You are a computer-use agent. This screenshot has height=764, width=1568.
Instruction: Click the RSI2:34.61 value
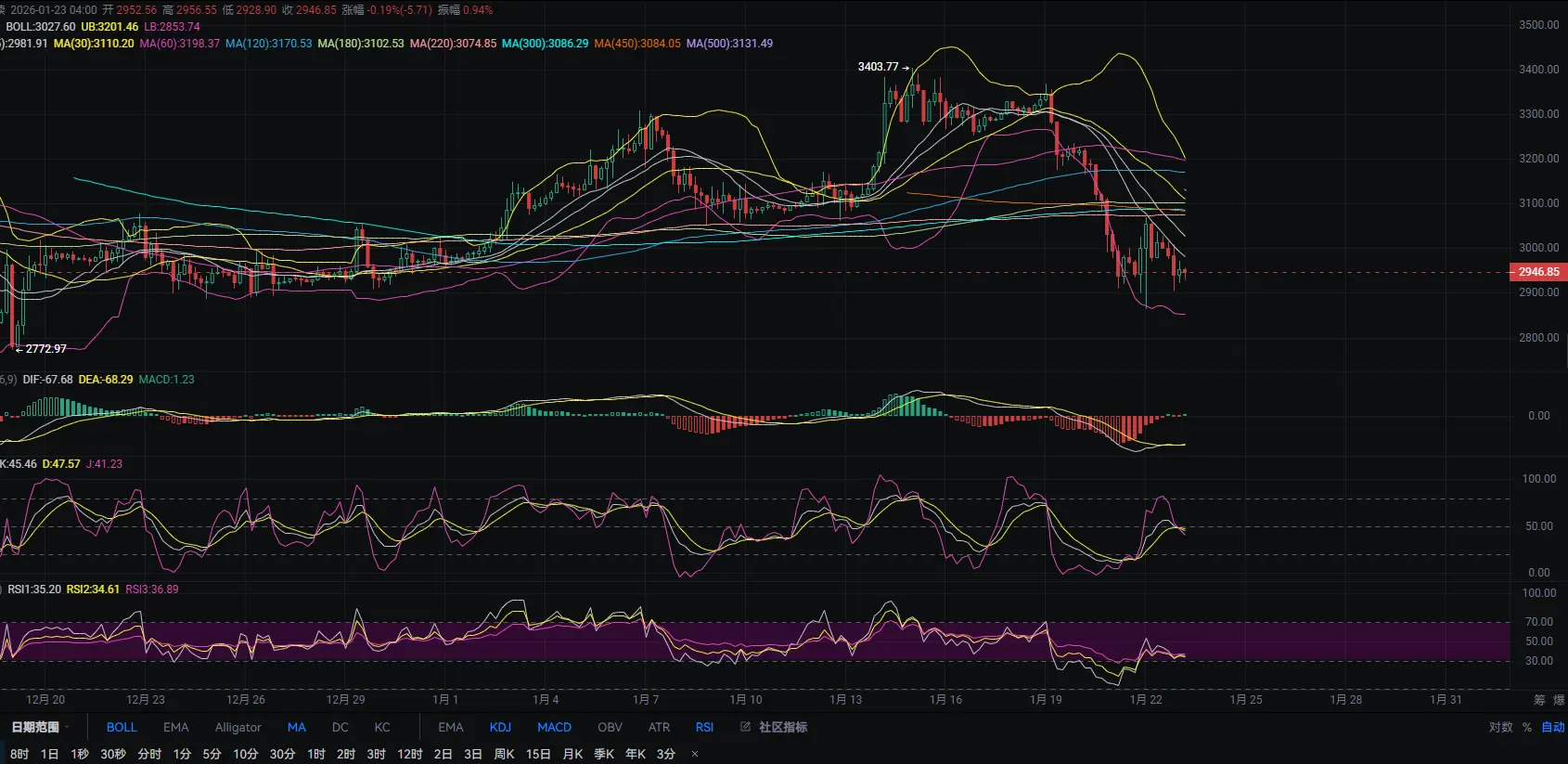[93, 589]
